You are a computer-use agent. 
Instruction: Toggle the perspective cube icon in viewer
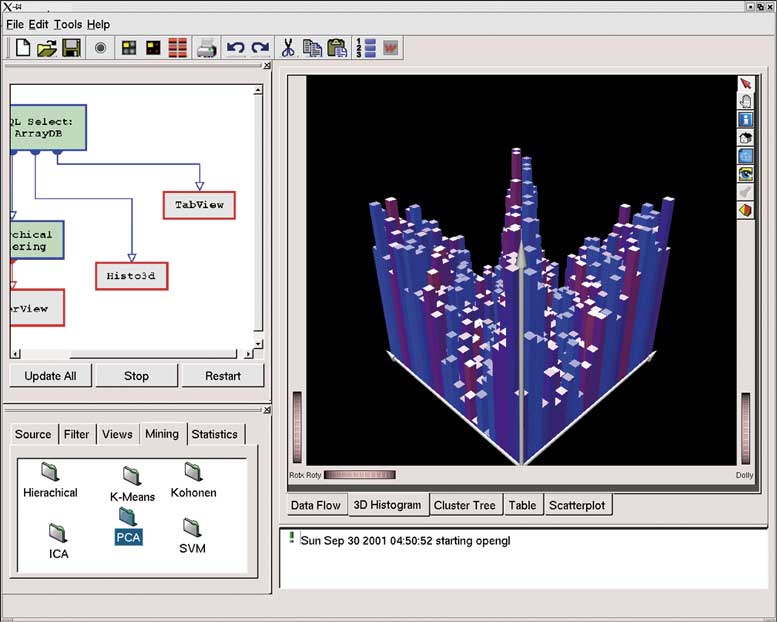click(745, 210)
